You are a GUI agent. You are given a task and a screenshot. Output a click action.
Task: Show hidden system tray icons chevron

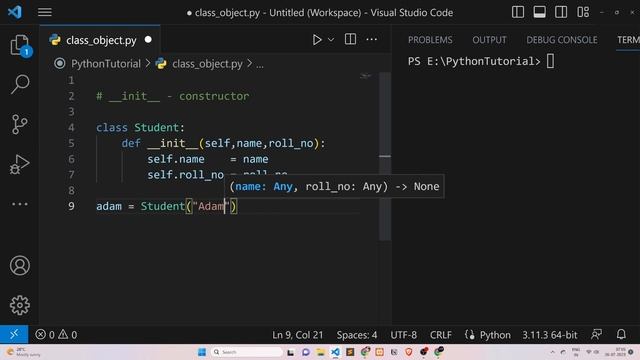coord(552,352)
